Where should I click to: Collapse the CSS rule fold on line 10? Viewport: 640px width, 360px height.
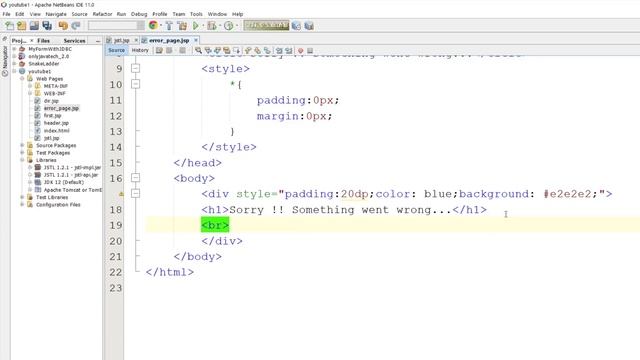pyautogui.click(x=136, y=84)
